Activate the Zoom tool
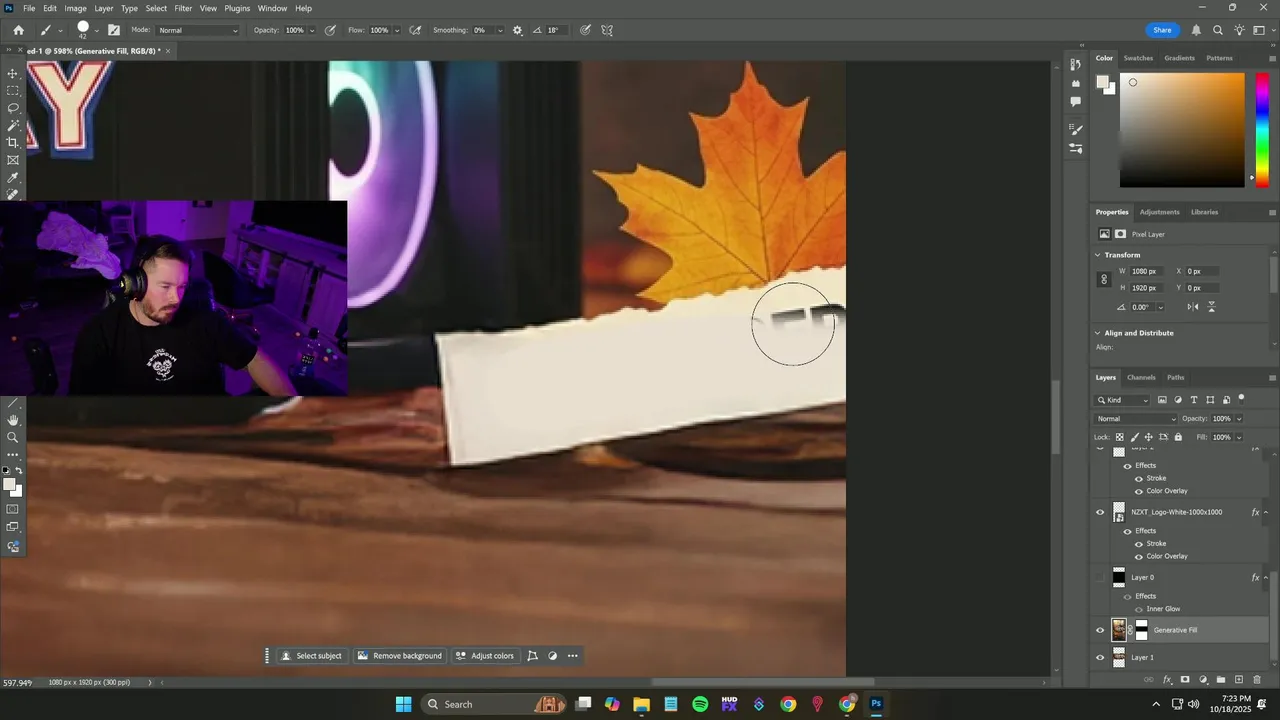The height and width of the screenshot is (720, 1280). pos(13,437)
